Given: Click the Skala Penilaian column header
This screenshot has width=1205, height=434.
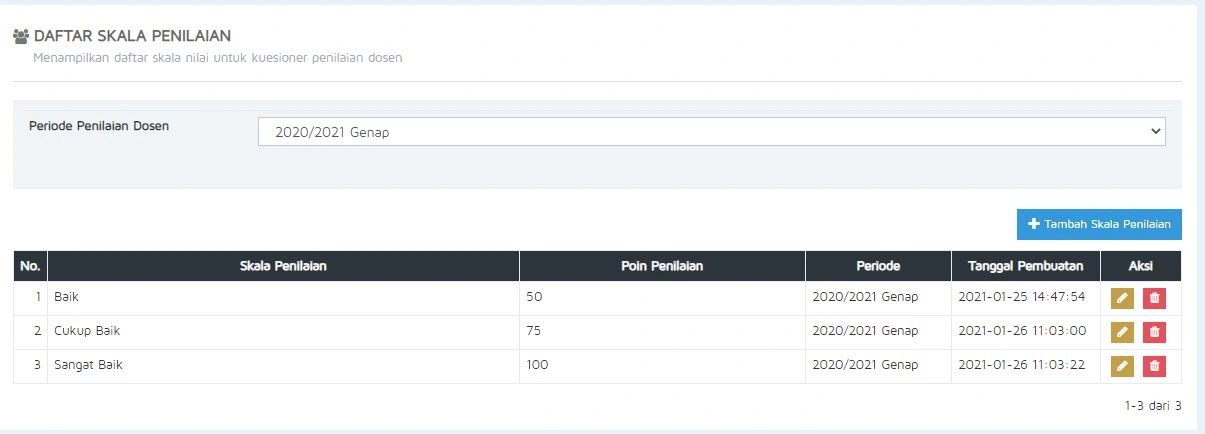Looking at the screenshot, I should tap(284, 266).
